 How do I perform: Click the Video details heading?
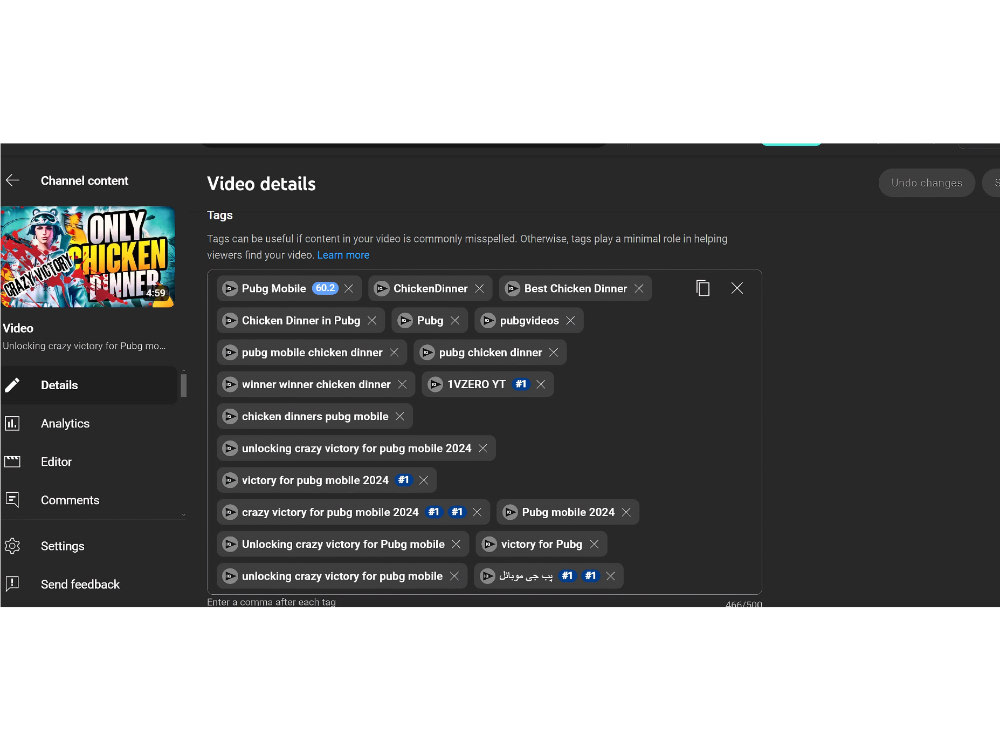click(x=261, y=184)
